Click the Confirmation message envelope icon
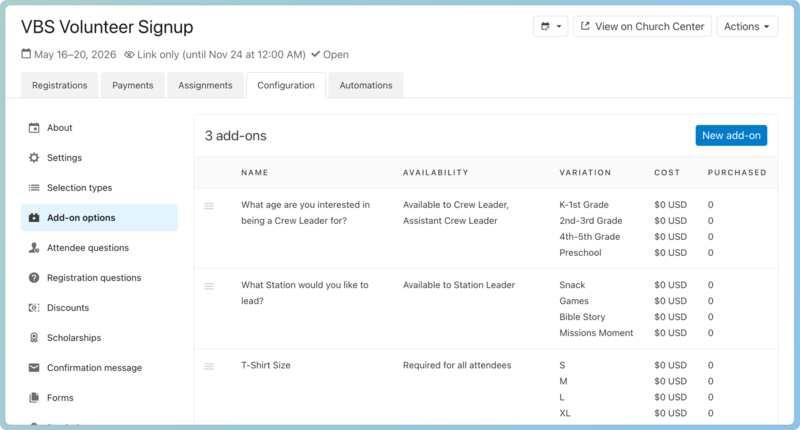This screenshot has height=430, width=800. [34, 368]
